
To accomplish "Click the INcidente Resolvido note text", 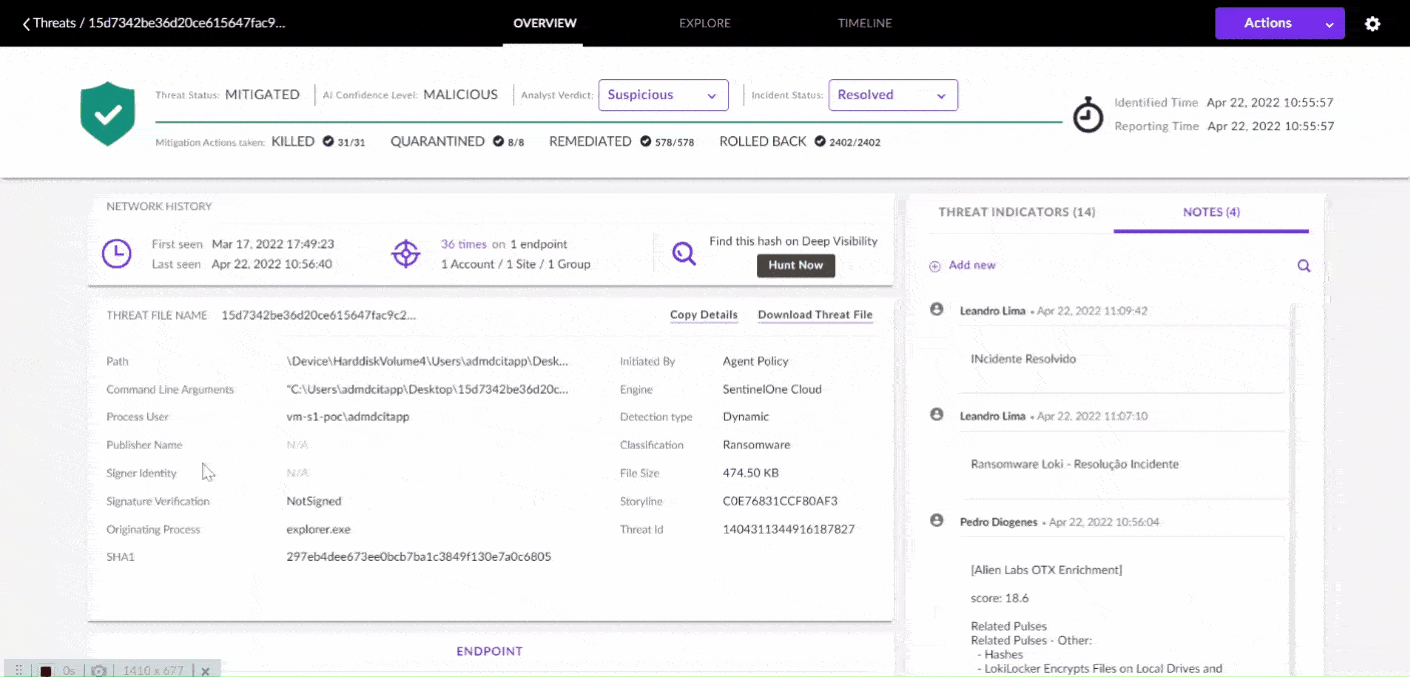I will [x=1023, y=359].
